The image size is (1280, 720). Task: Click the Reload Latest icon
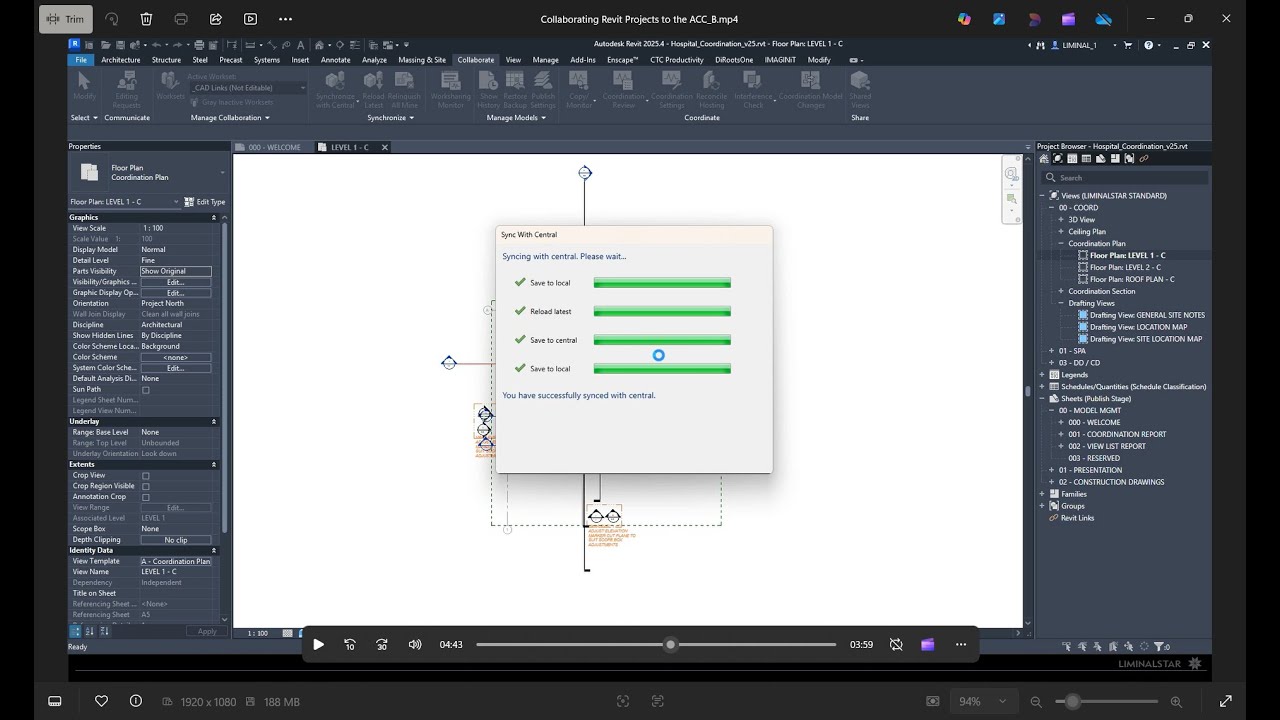click(x=373, y=82)
